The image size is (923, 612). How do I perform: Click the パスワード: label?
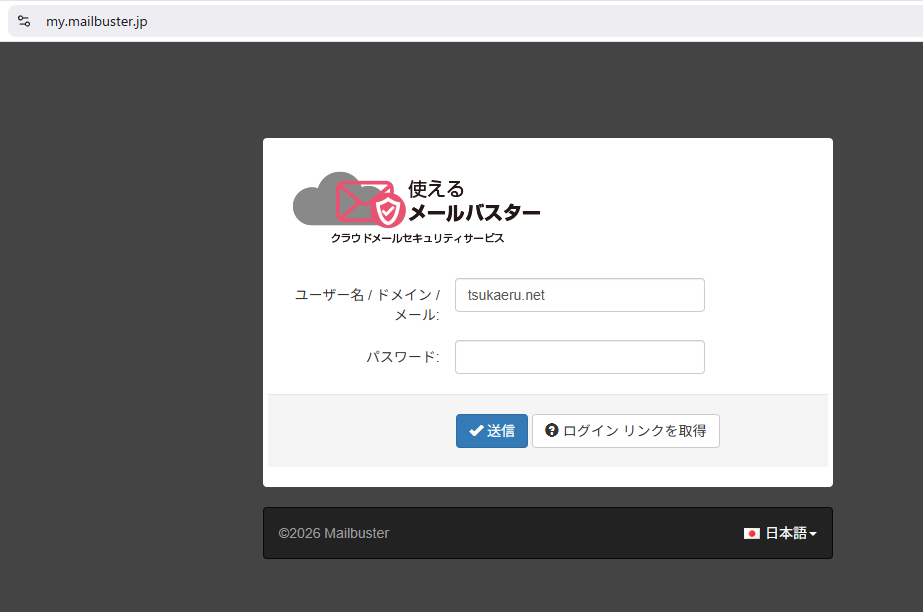coord(403,357)
